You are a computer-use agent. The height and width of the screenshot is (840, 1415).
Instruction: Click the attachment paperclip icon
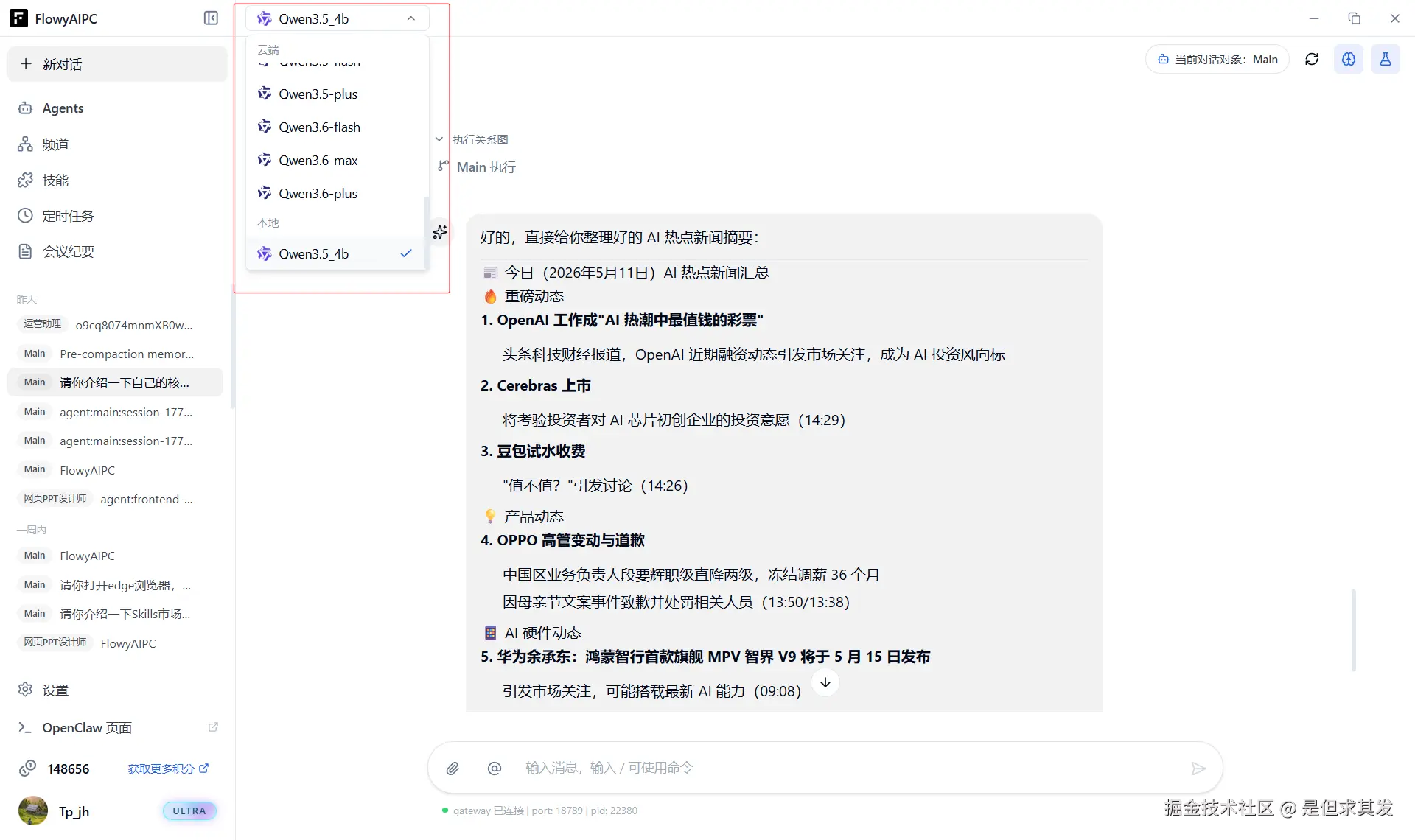coord(453,769)
